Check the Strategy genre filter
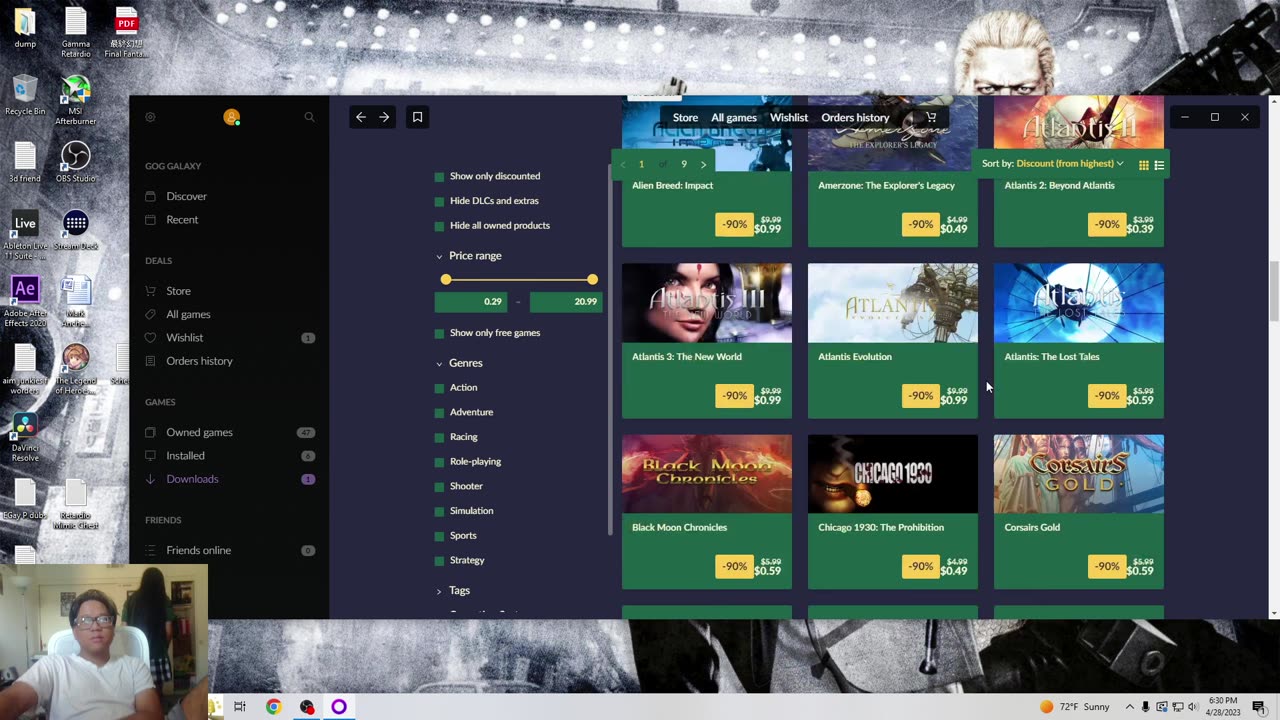This screenshot has width=1280, height=720. click(439, 560)
